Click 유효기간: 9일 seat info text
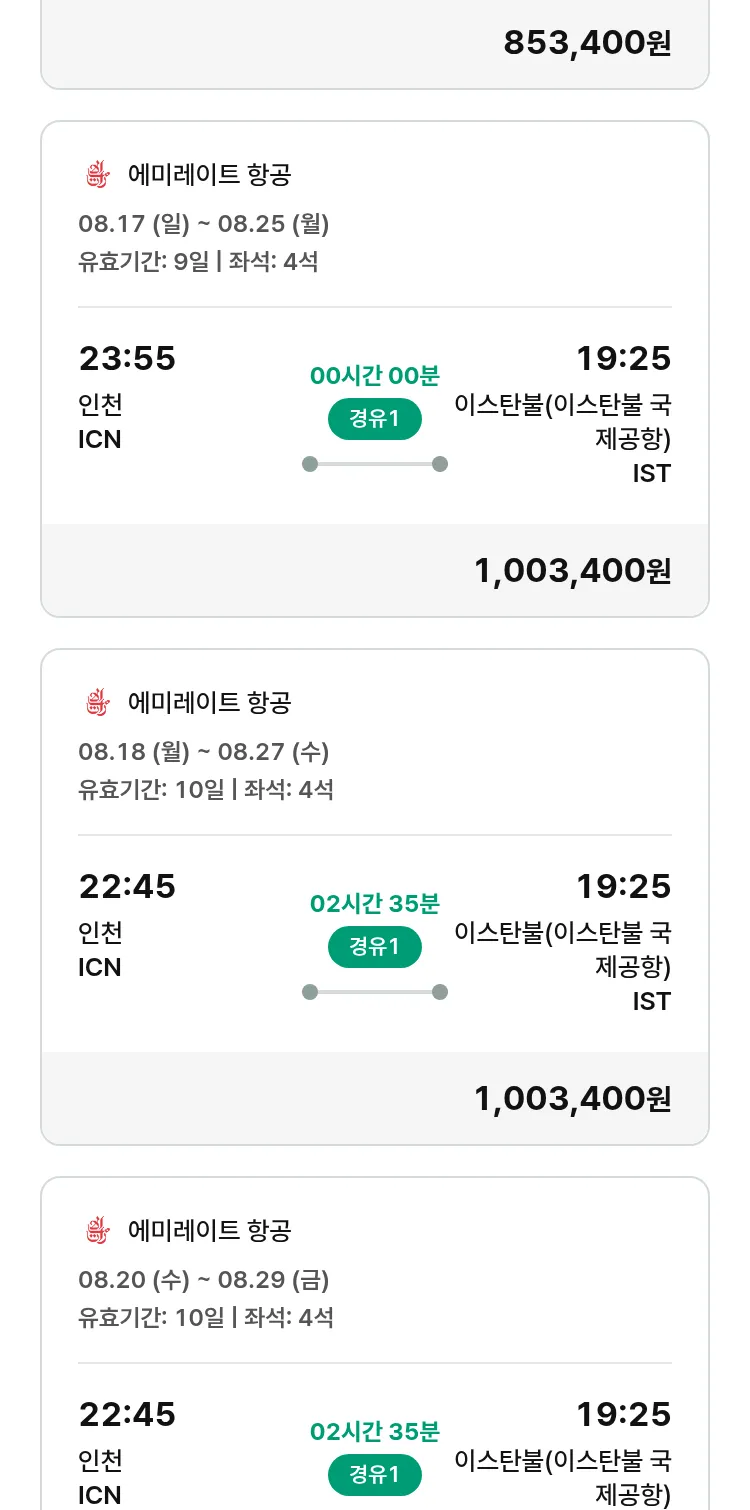 198,262
